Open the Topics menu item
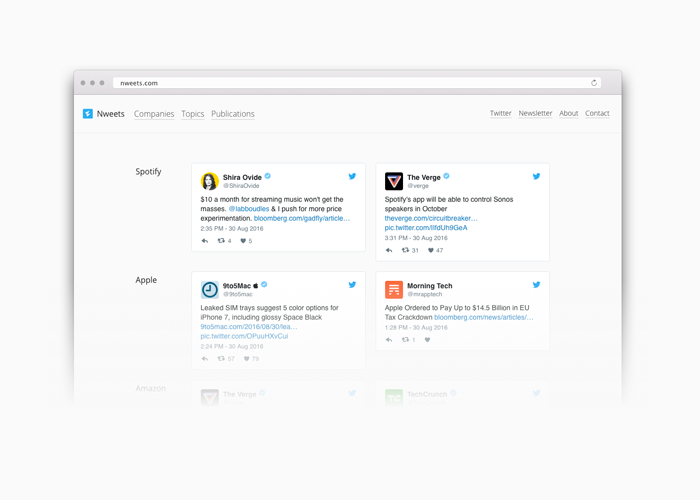This screenshot has width=700, height=500. click(x=192, y=114)
